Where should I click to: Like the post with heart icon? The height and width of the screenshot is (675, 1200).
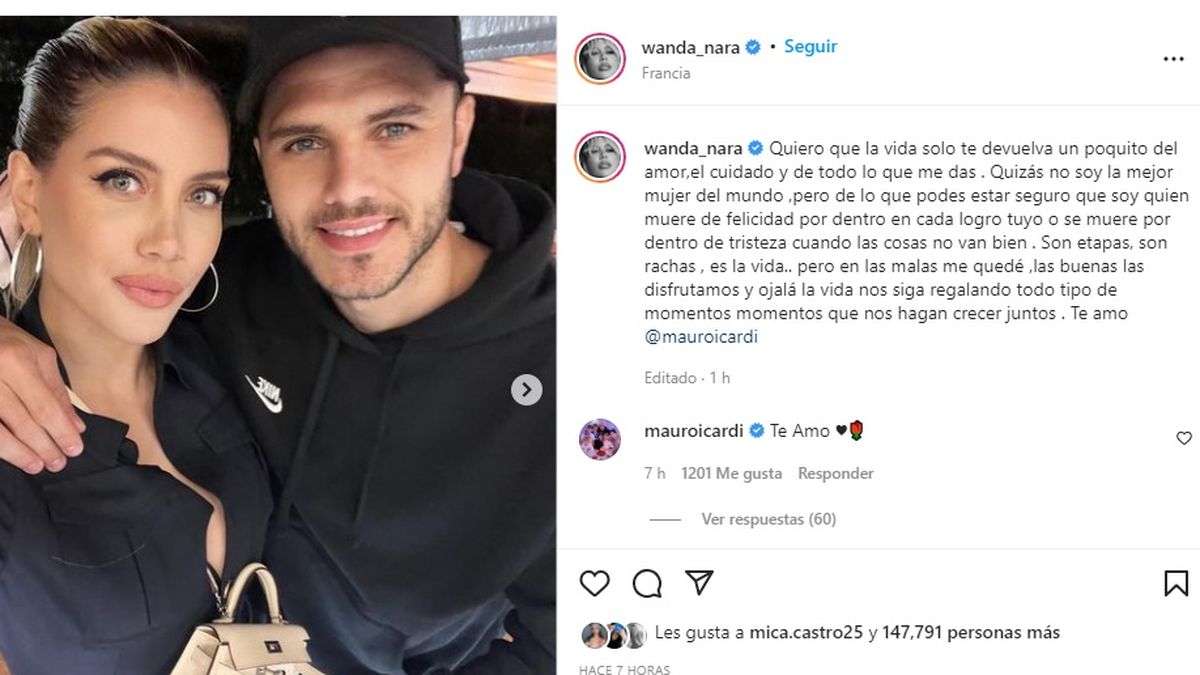click(594, 583)
